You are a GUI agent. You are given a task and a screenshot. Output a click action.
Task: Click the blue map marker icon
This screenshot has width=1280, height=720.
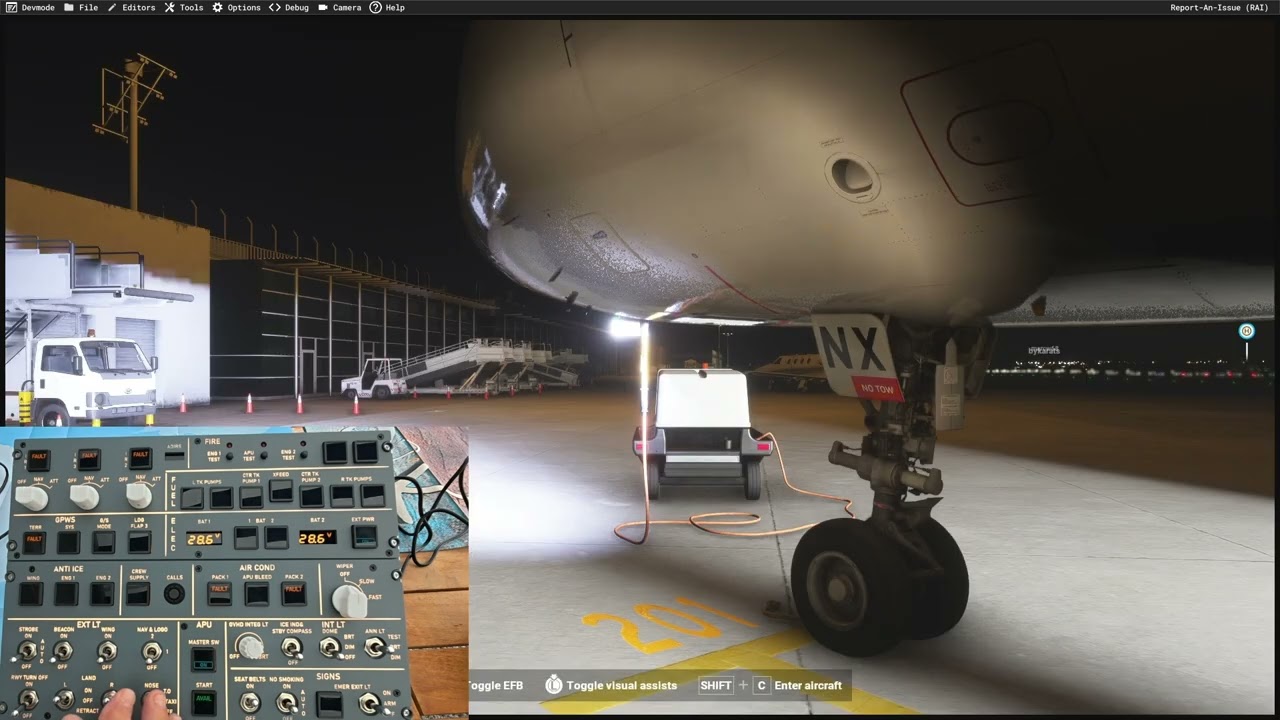[x=1246, y=331]
